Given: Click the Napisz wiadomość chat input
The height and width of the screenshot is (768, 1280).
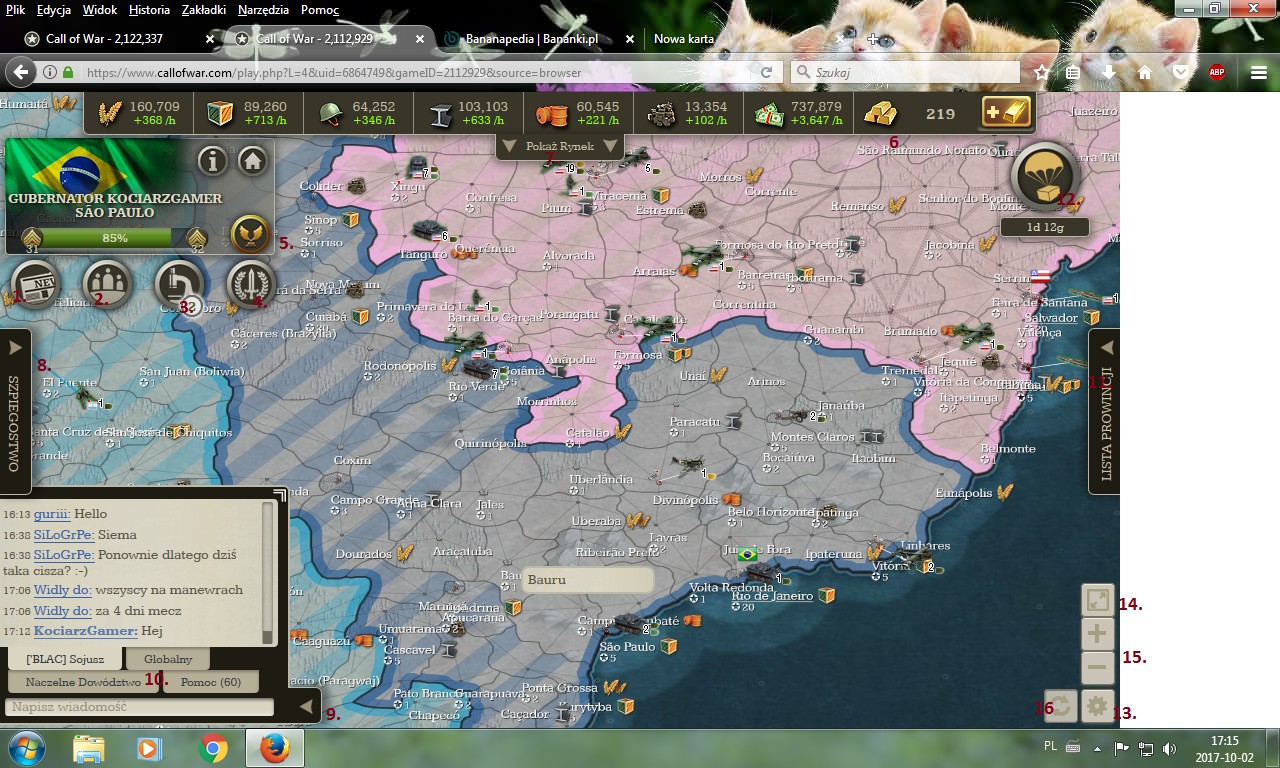Looking at the screenshot, I should [x=139, y=707].
